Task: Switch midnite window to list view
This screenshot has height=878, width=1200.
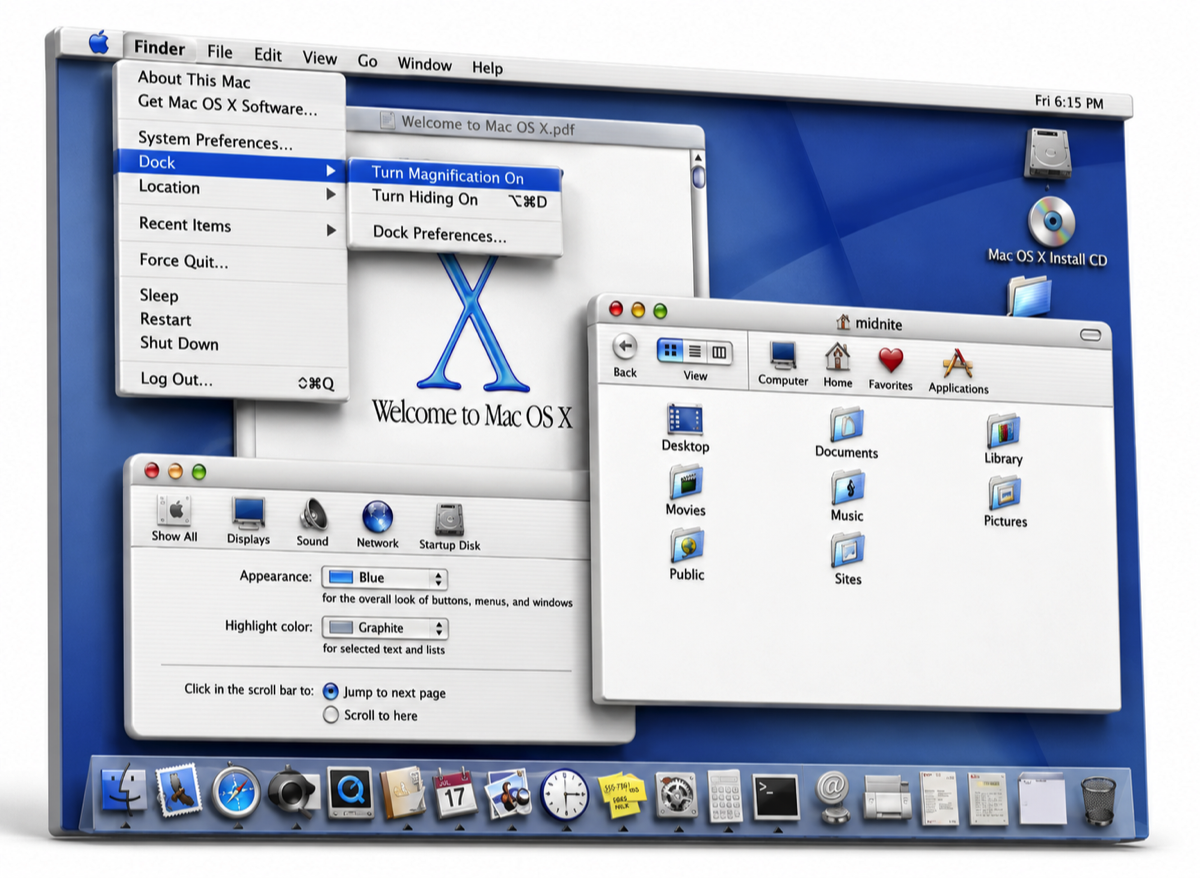Action: (694, 351)
